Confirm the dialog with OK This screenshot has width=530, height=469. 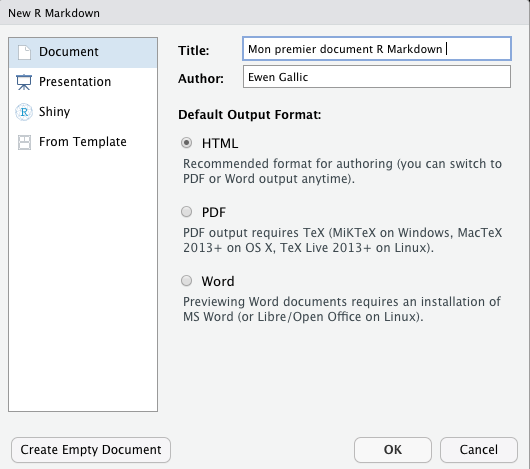[x=393, y=450]
